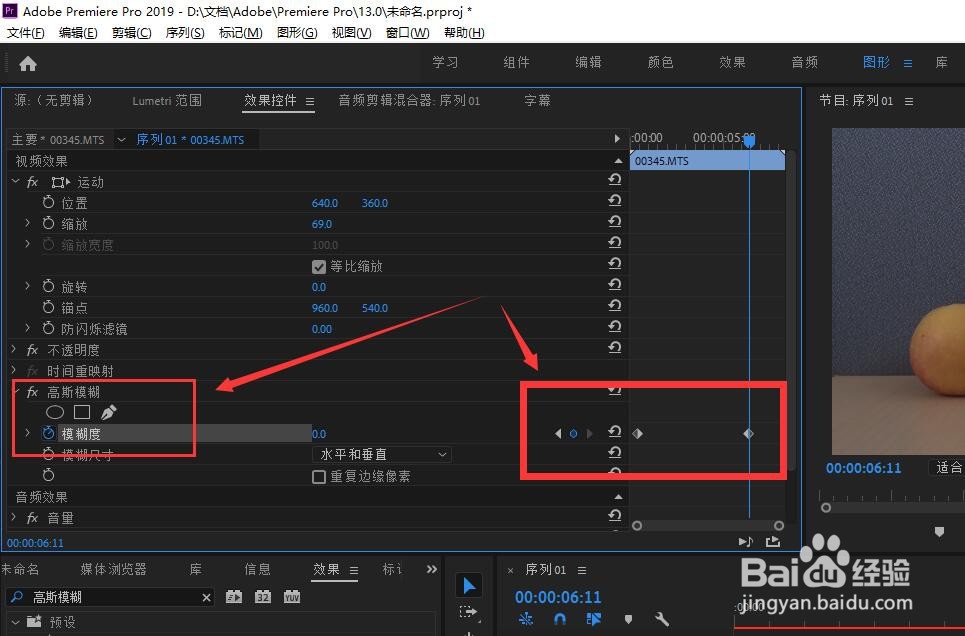Click the Home icon in the toolbar

point(27,62)
